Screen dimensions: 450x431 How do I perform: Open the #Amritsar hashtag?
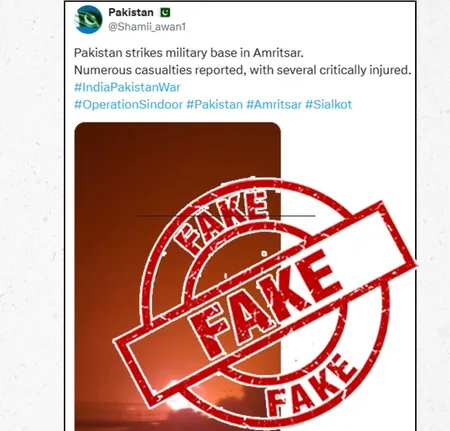click(x=274, y=105)
